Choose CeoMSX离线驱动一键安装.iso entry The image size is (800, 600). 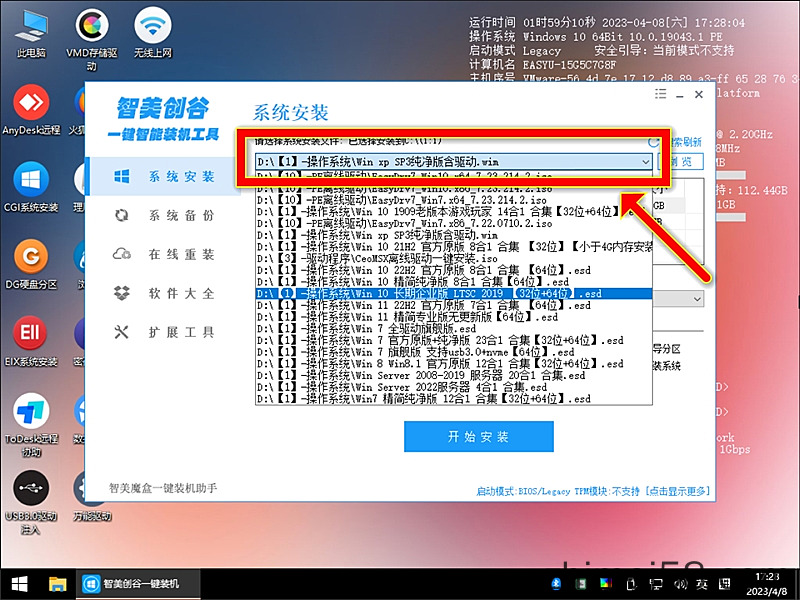coord(454,259)
